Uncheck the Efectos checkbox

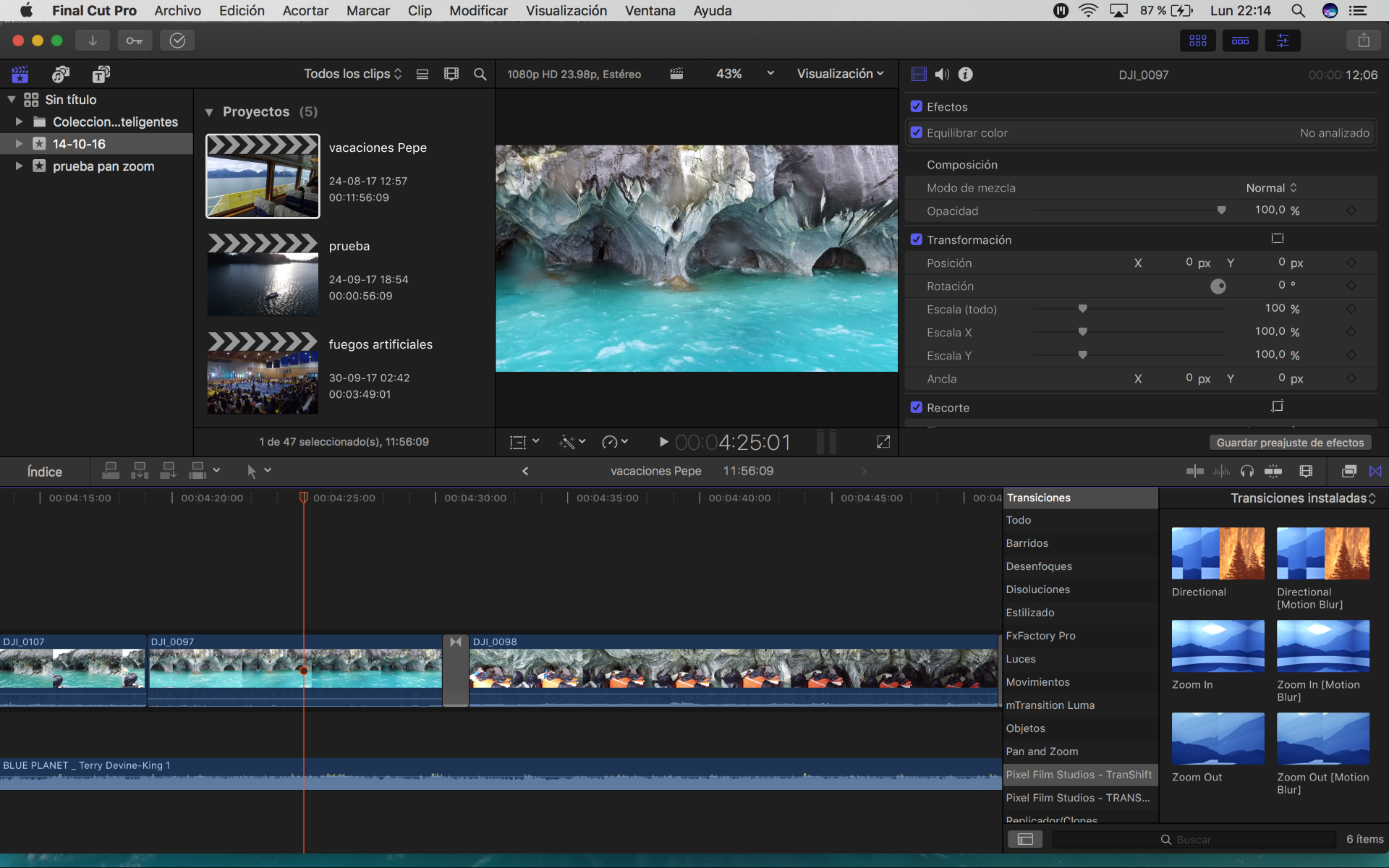tap(917, 106)
